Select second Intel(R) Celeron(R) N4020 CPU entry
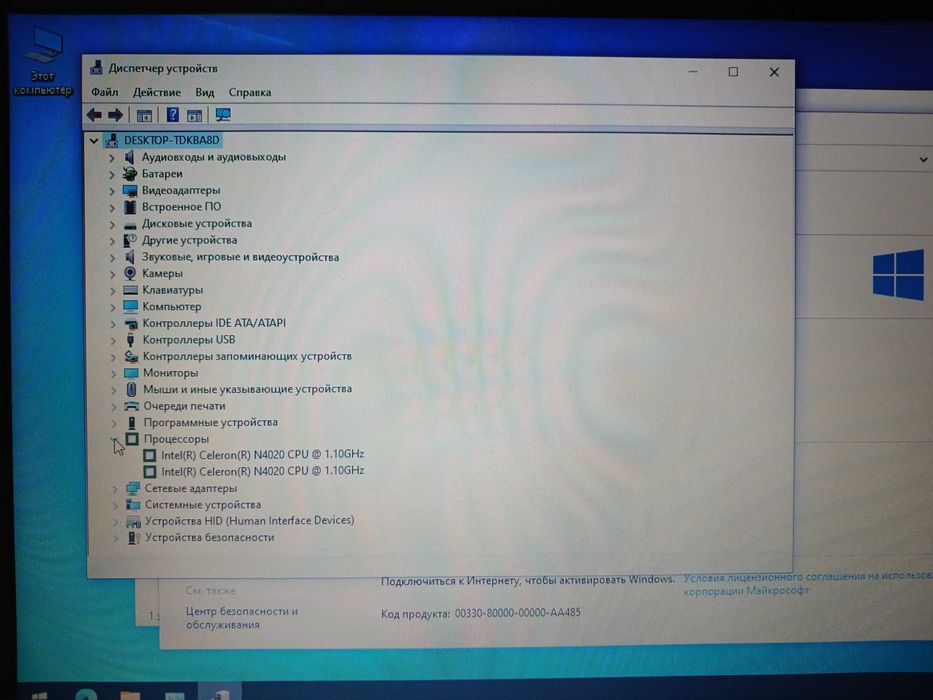Image resolution: width=933 pixels, height=700 pixels. tap(262, 471)
